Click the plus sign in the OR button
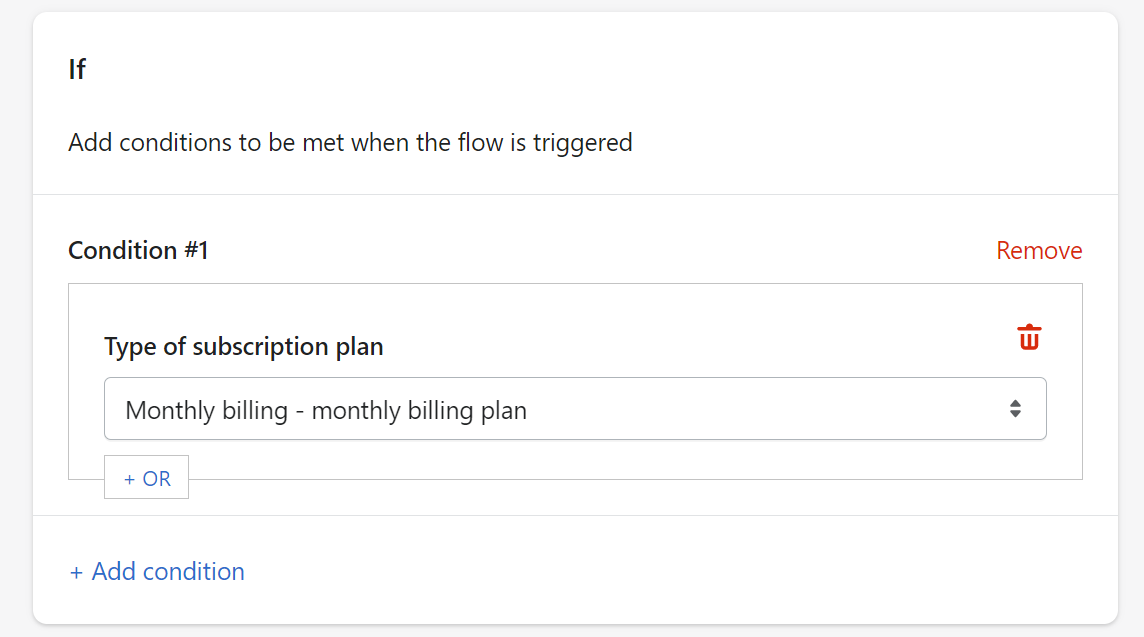Viewport: 1144px width, 637px height. pyautogui.click(x=130, y=479)
